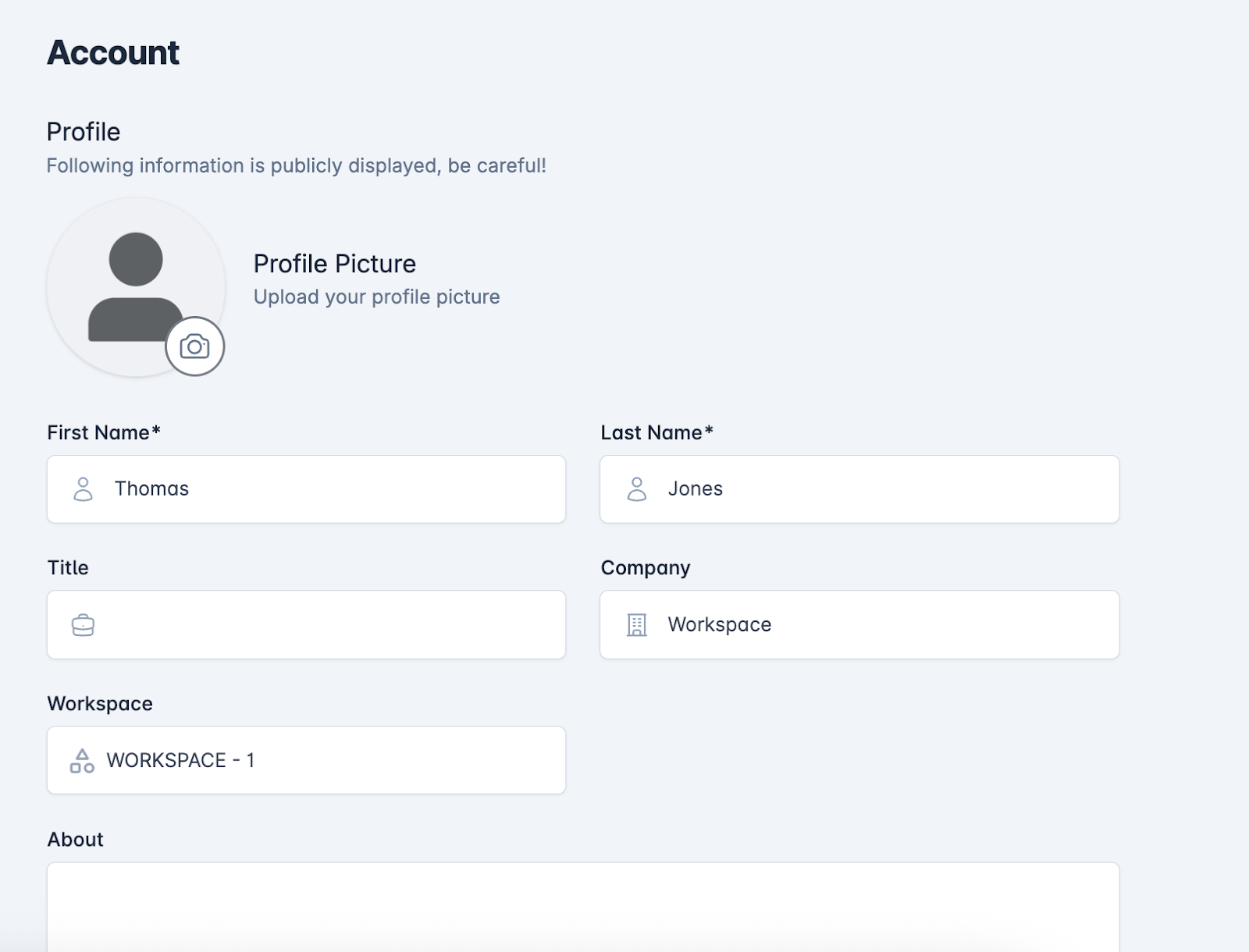1249x952 pixels.
Task: Click the person icon in First Name field
Action: tap(83, 489)
